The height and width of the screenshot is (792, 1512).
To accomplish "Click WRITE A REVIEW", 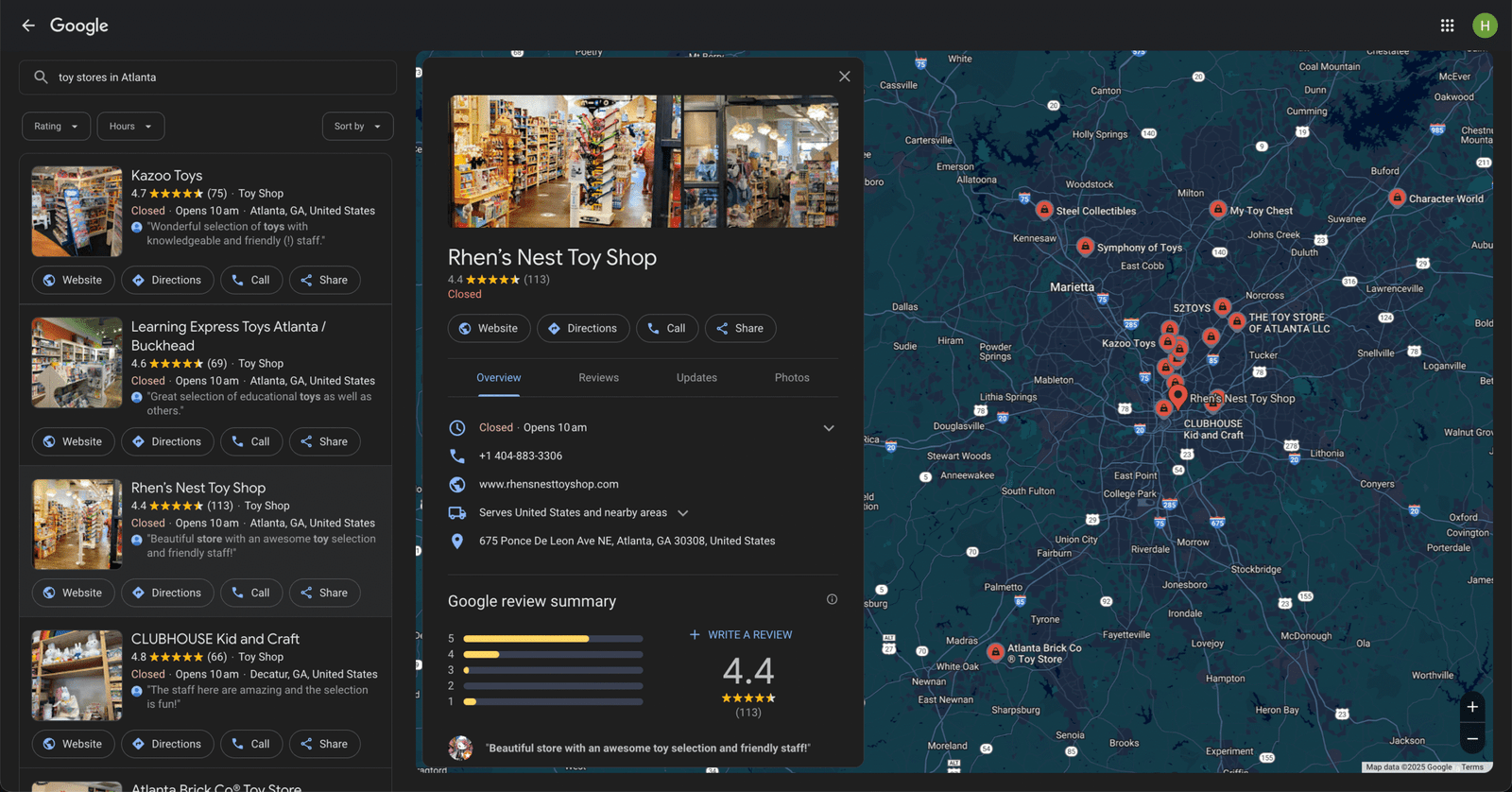I will 741,635.
